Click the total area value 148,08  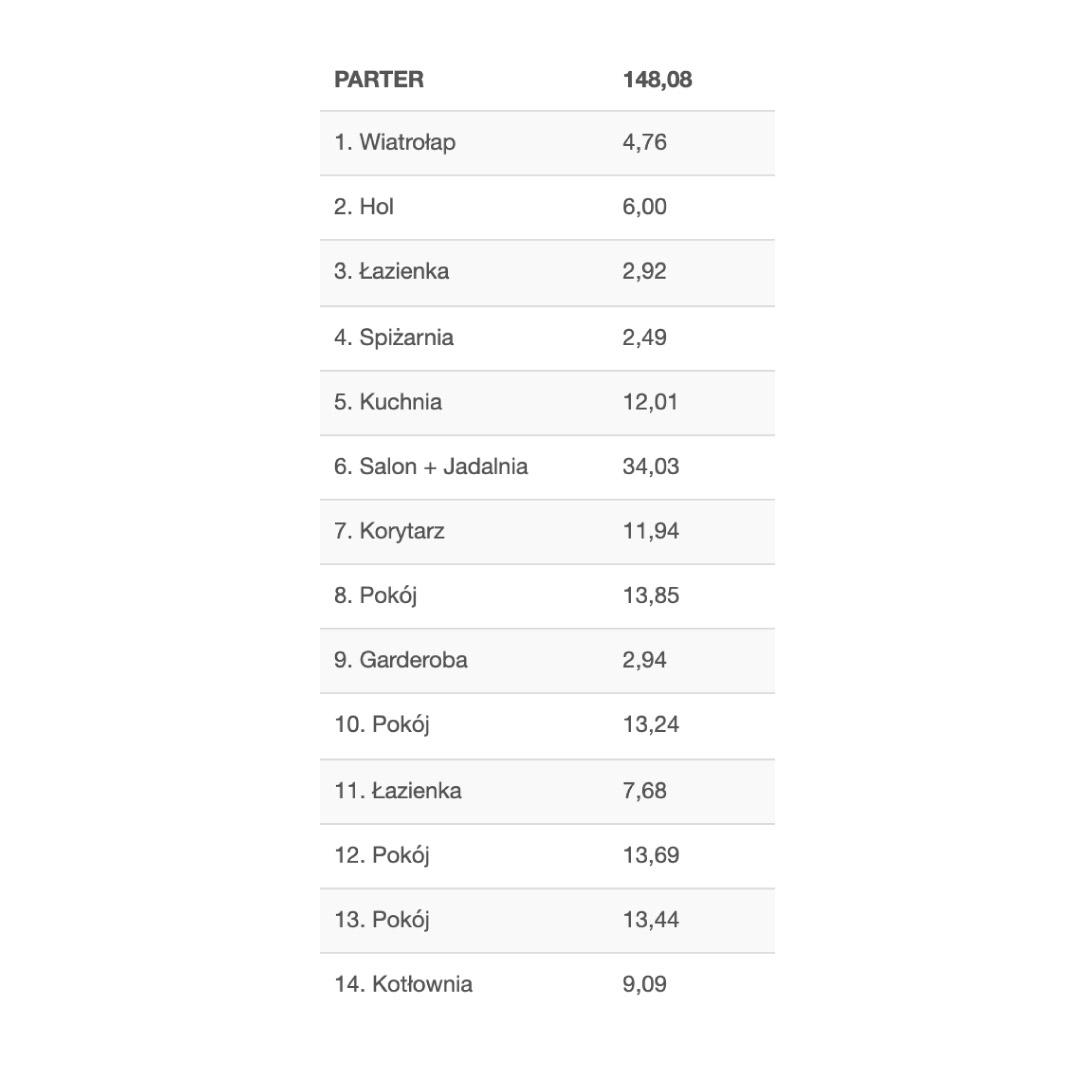657,79
